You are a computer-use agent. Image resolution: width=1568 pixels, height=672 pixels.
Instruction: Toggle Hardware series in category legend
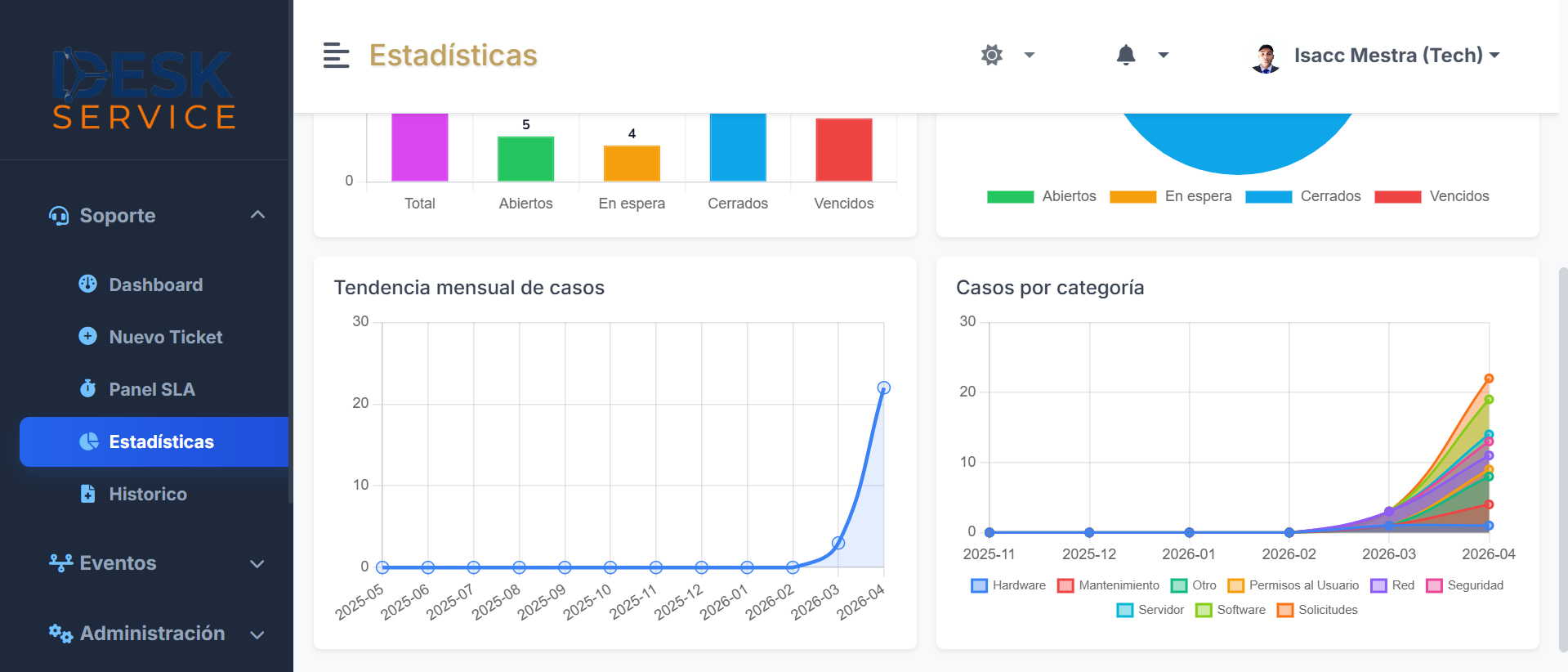click(1007, 585)
